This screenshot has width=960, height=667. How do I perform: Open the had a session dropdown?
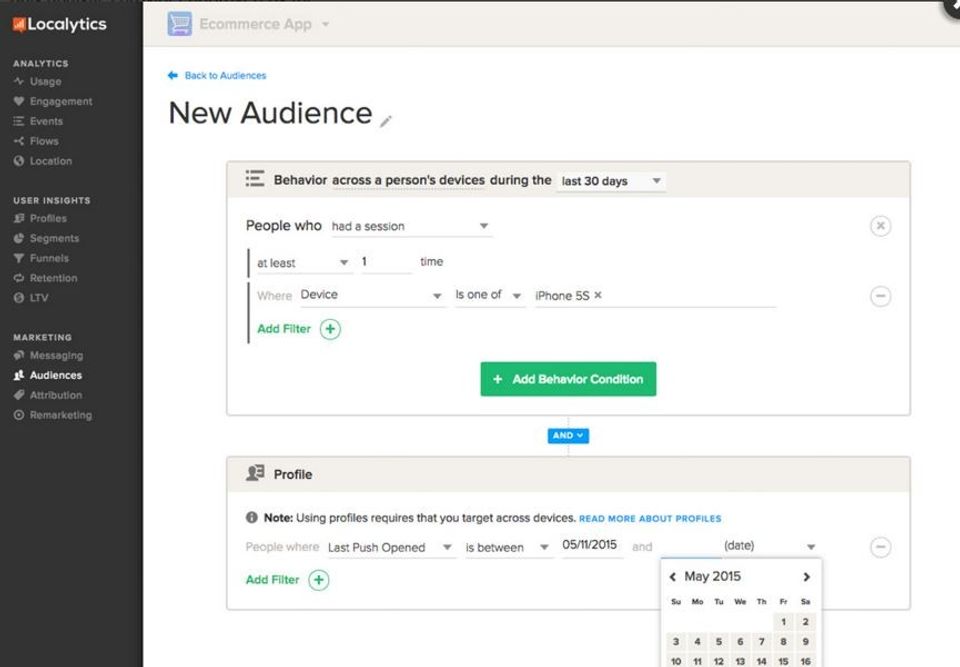411,227
